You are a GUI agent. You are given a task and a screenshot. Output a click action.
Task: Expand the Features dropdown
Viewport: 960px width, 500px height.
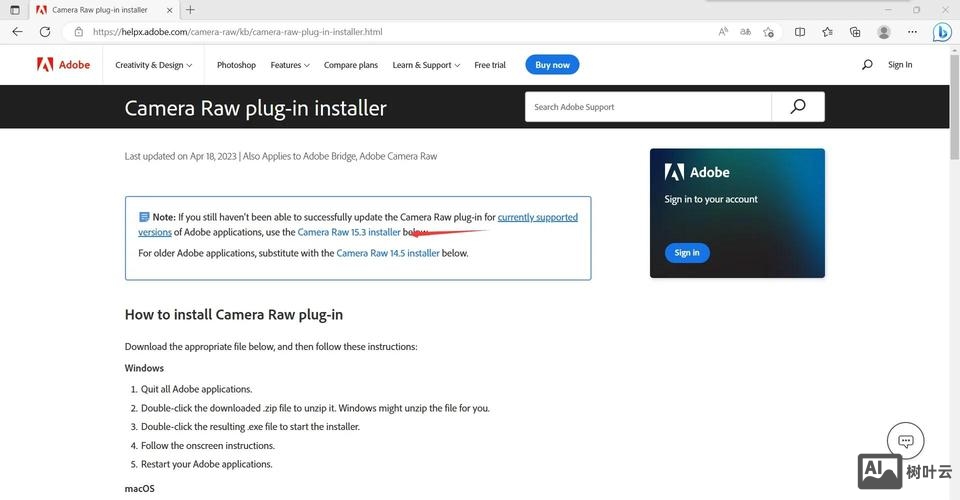coord(290,65)
